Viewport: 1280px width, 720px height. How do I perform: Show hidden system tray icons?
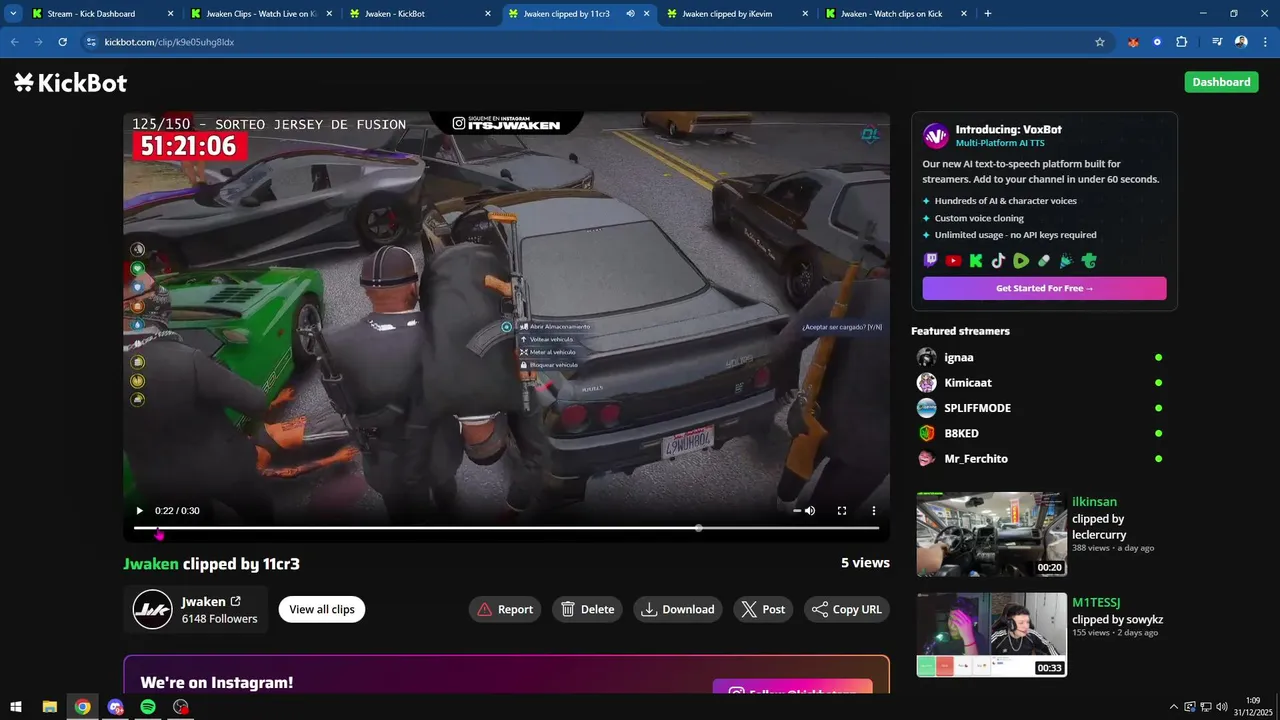click(x=1175, y=707)
